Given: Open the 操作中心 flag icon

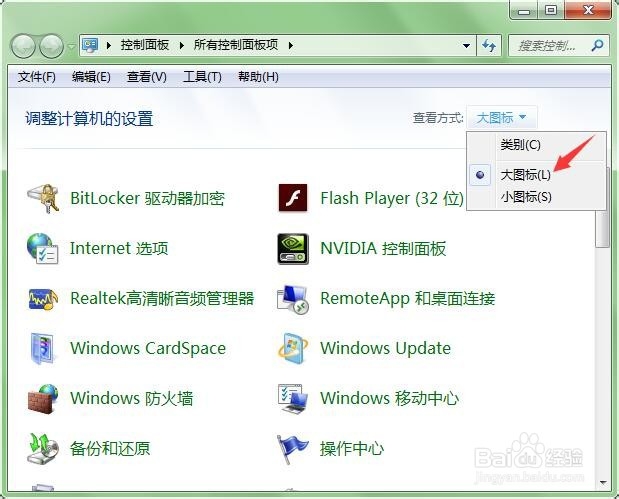Looking at the screenshot, I should tap(293, 449).
